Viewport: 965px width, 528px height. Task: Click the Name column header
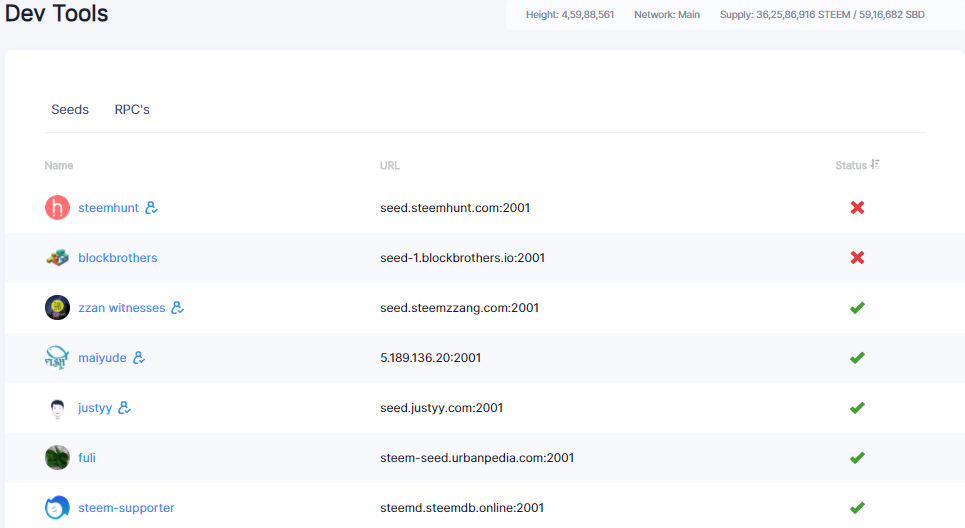point(59,166)
